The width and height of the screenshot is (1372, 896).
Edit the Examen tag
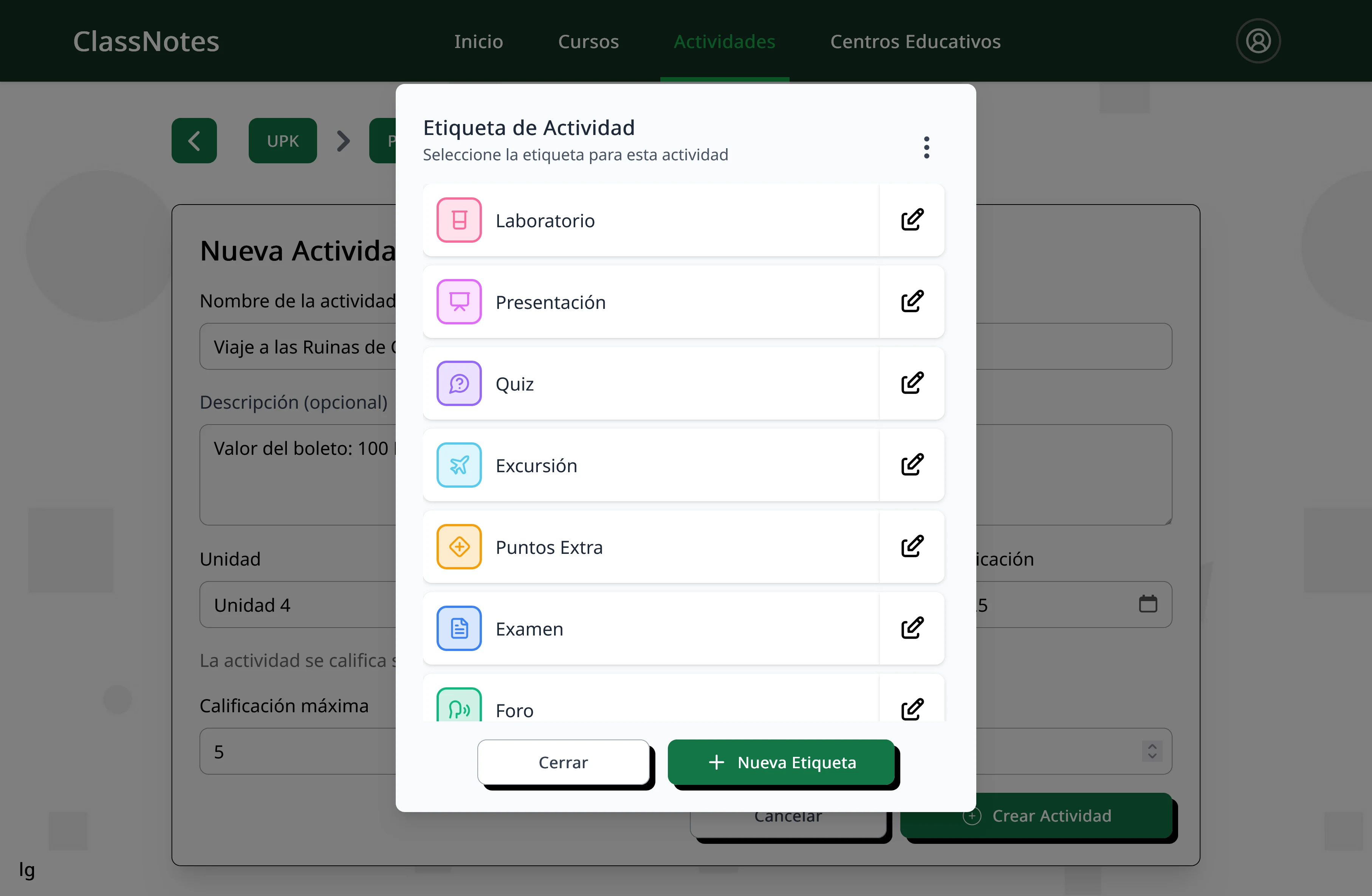tap(911, 628)
